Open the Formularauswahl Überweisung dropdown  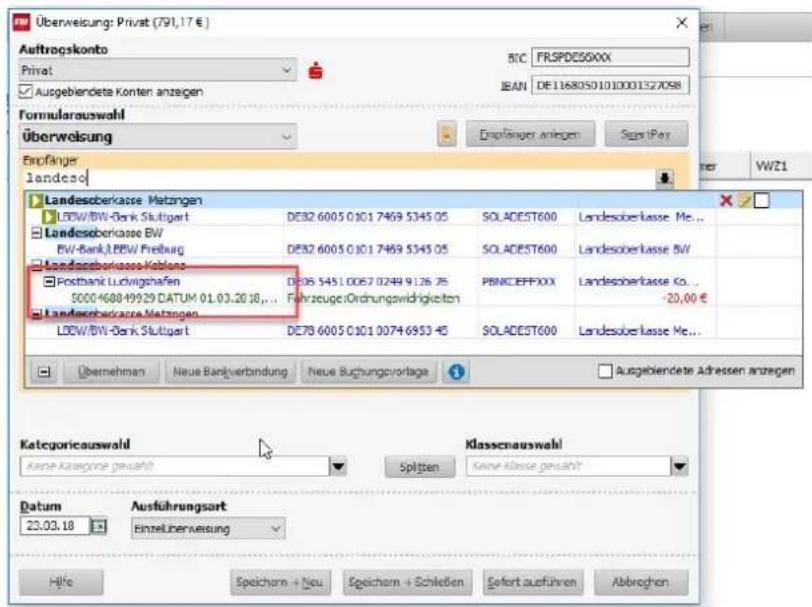tap(158, 137)
